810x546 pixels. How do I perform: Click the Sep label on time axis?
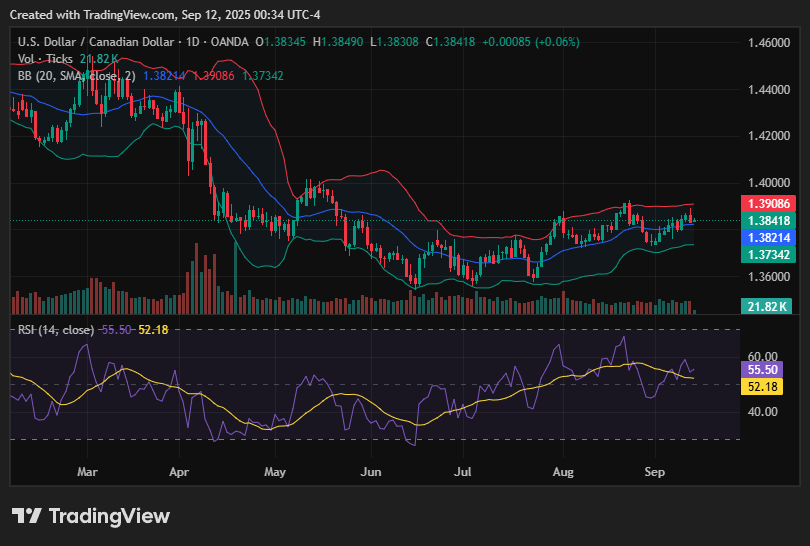pos(655,472)
